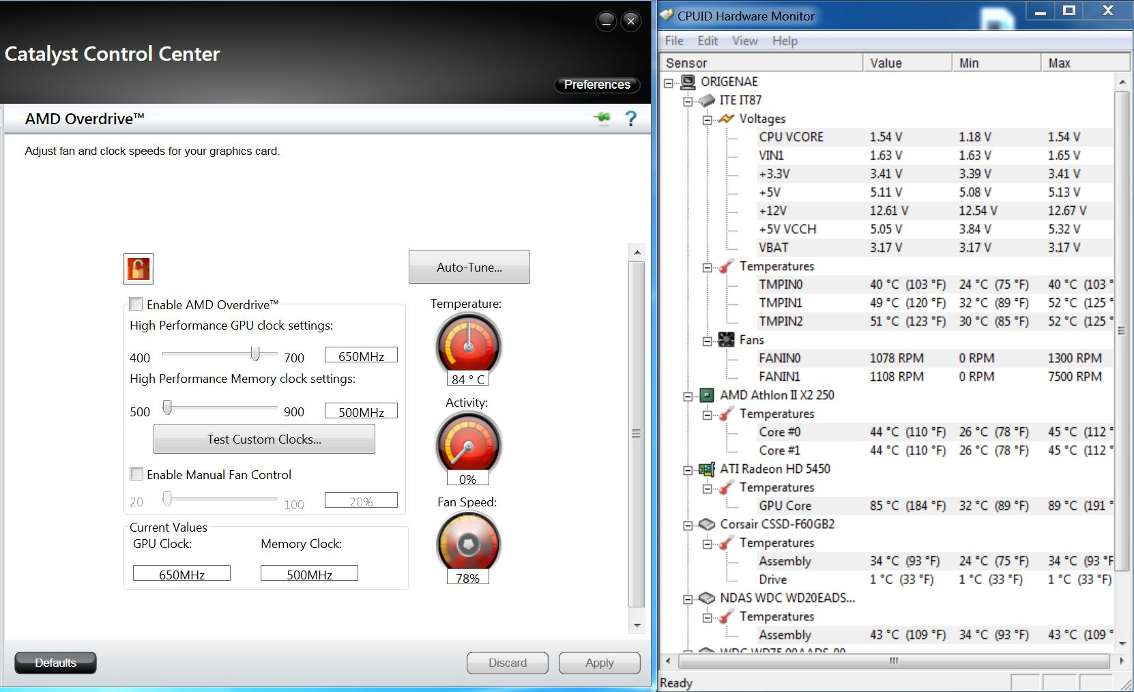
Task: Collapse the Voltages node
Action: click(707, 119)
